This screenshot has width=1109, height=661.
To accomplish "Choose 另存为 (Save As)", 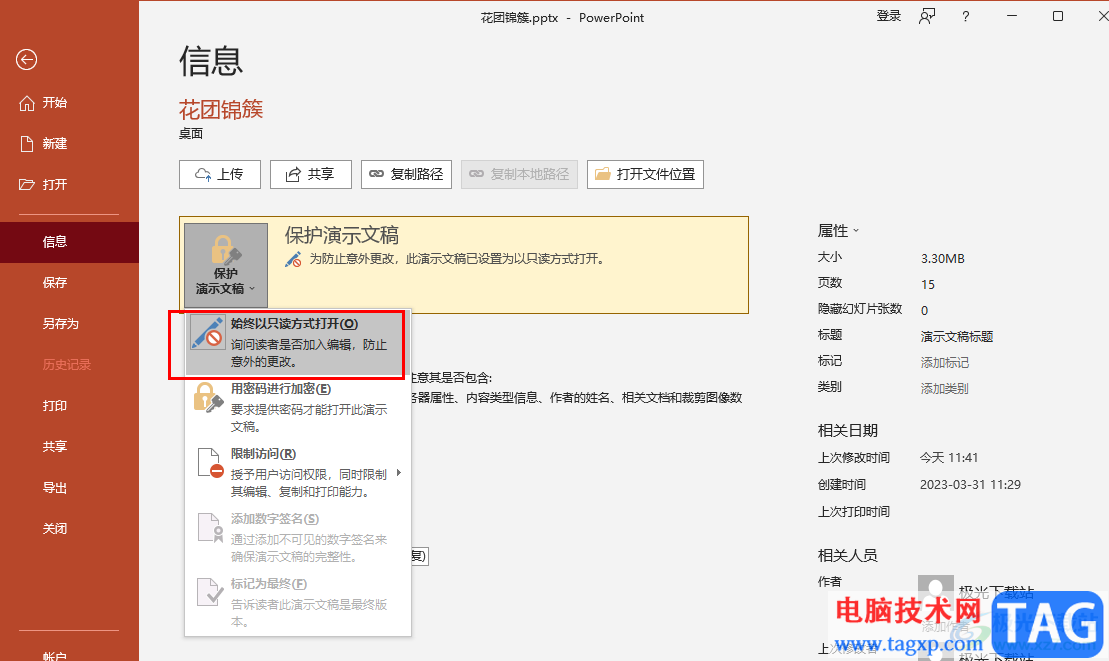I will (69, 324).
